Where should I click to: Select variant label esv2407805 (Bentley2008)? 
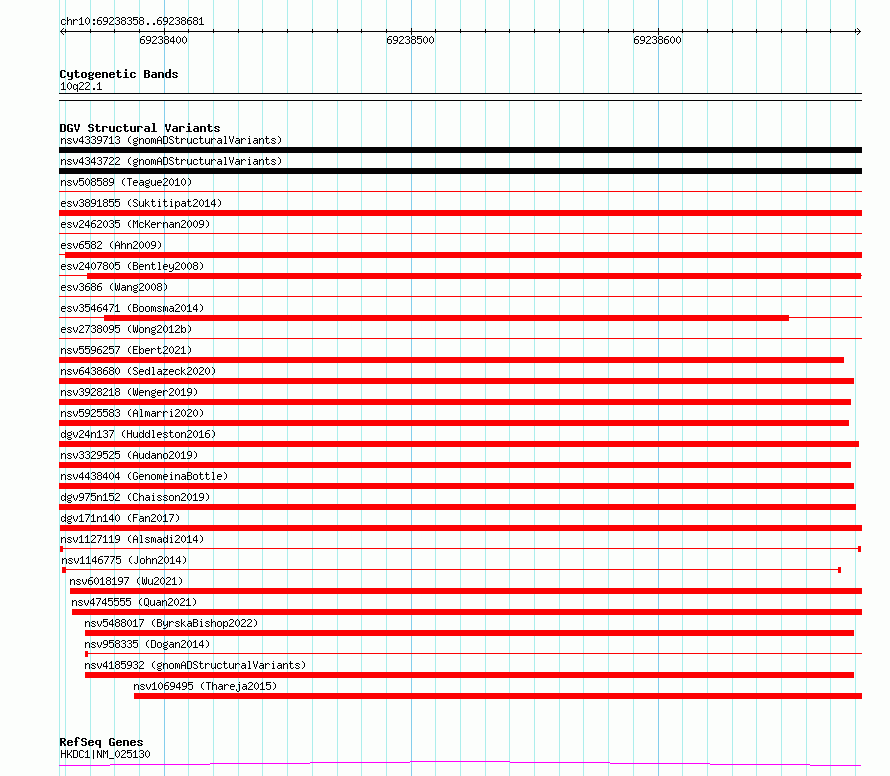pyautogui.click(x=132, y=266)
